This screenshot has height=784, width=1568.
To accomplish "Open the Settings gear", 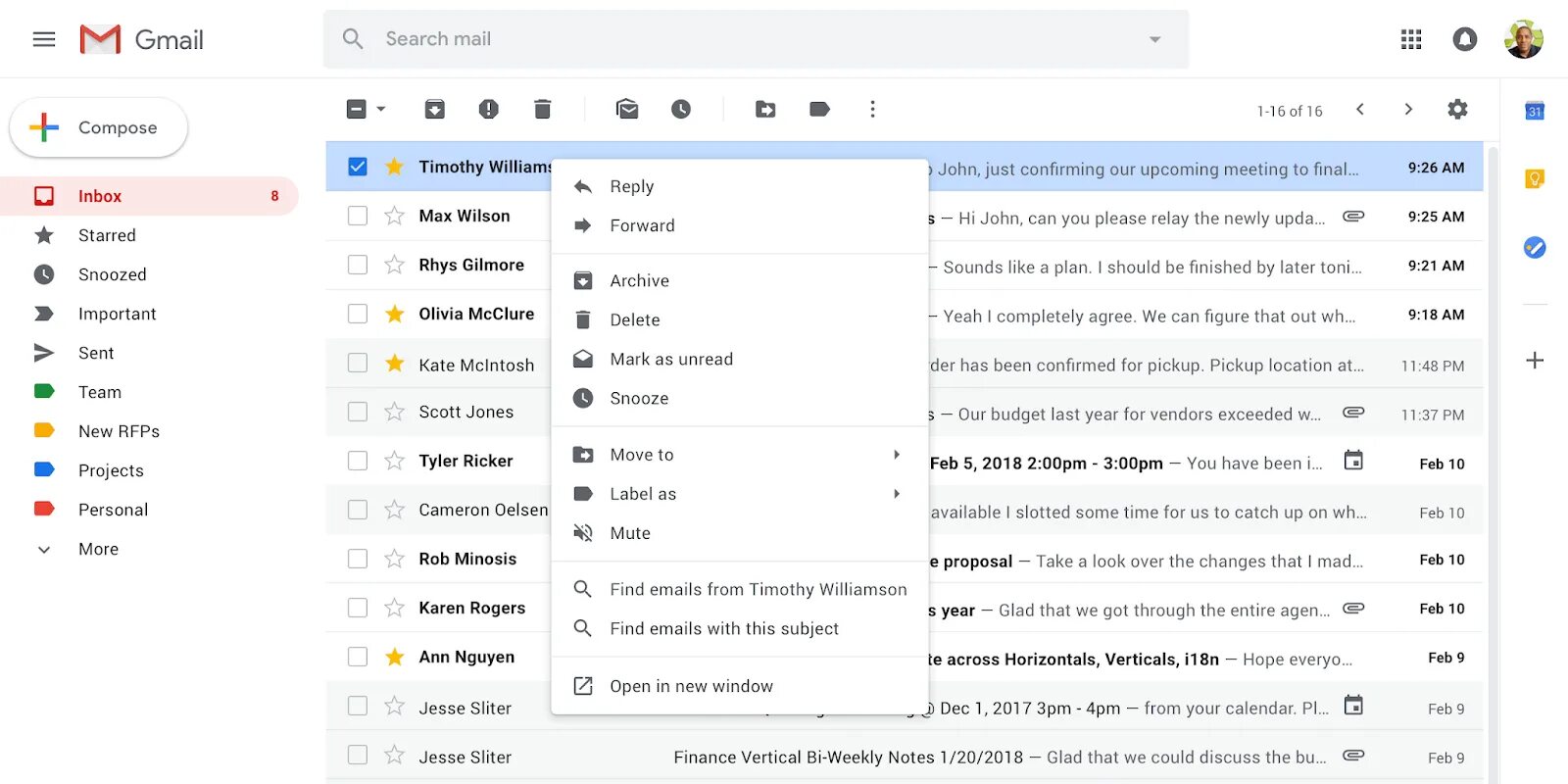I will (1457, 109).
